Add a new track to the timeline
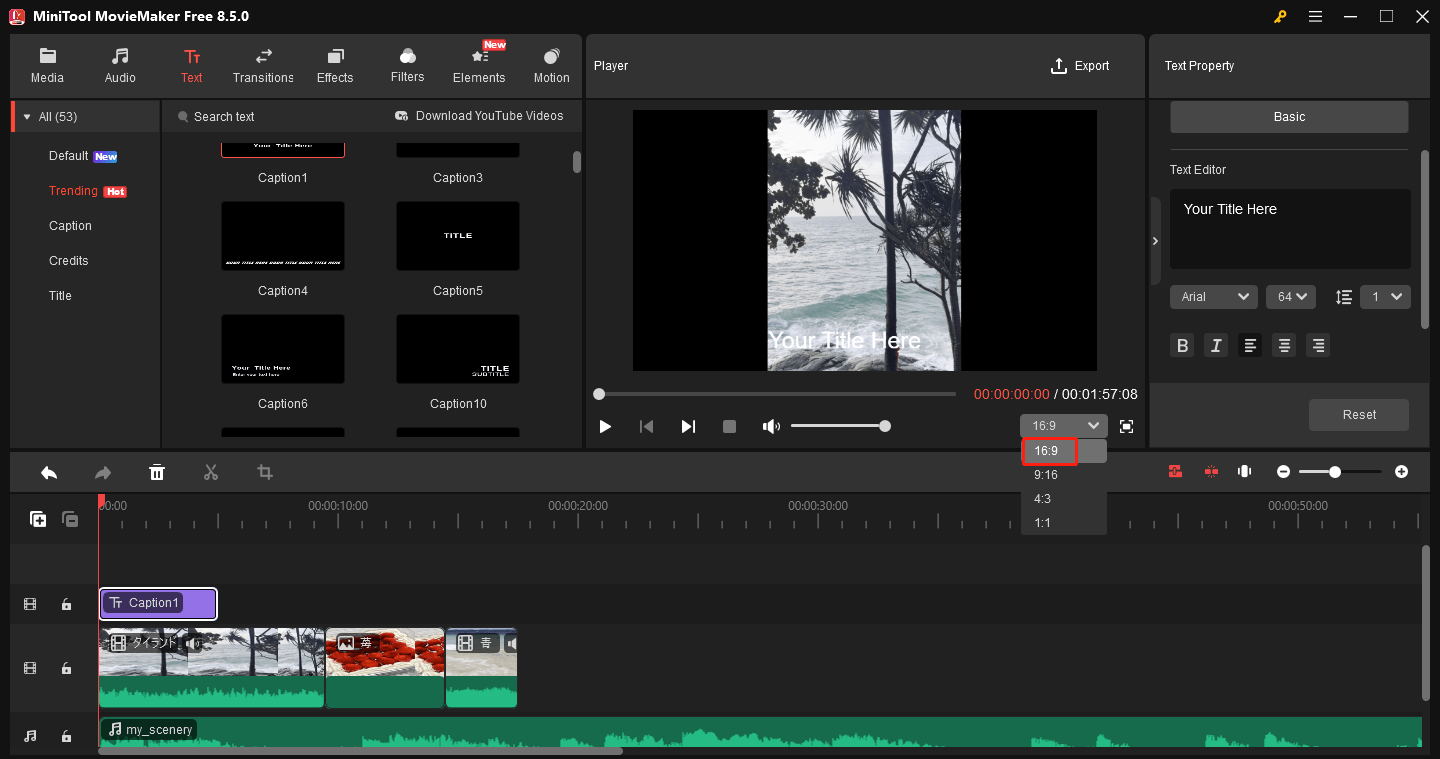This screenshot has height=759, width=1440. coord(38,519)
